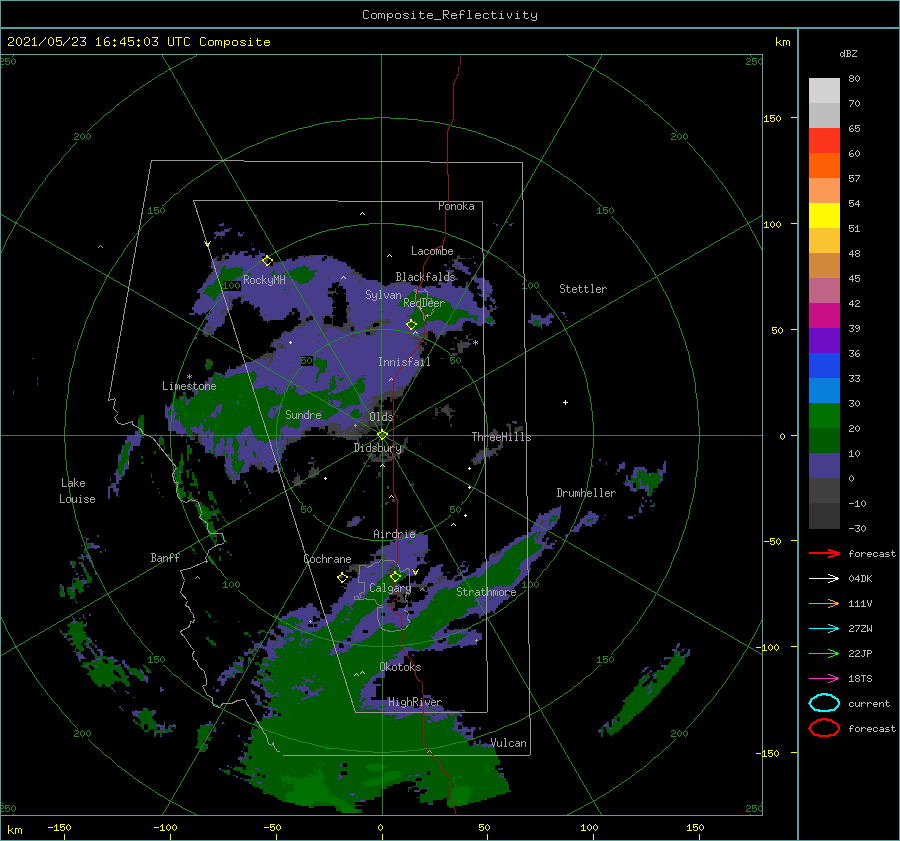Click the white 04DK arrow in legend

click(x=824, y=578)
